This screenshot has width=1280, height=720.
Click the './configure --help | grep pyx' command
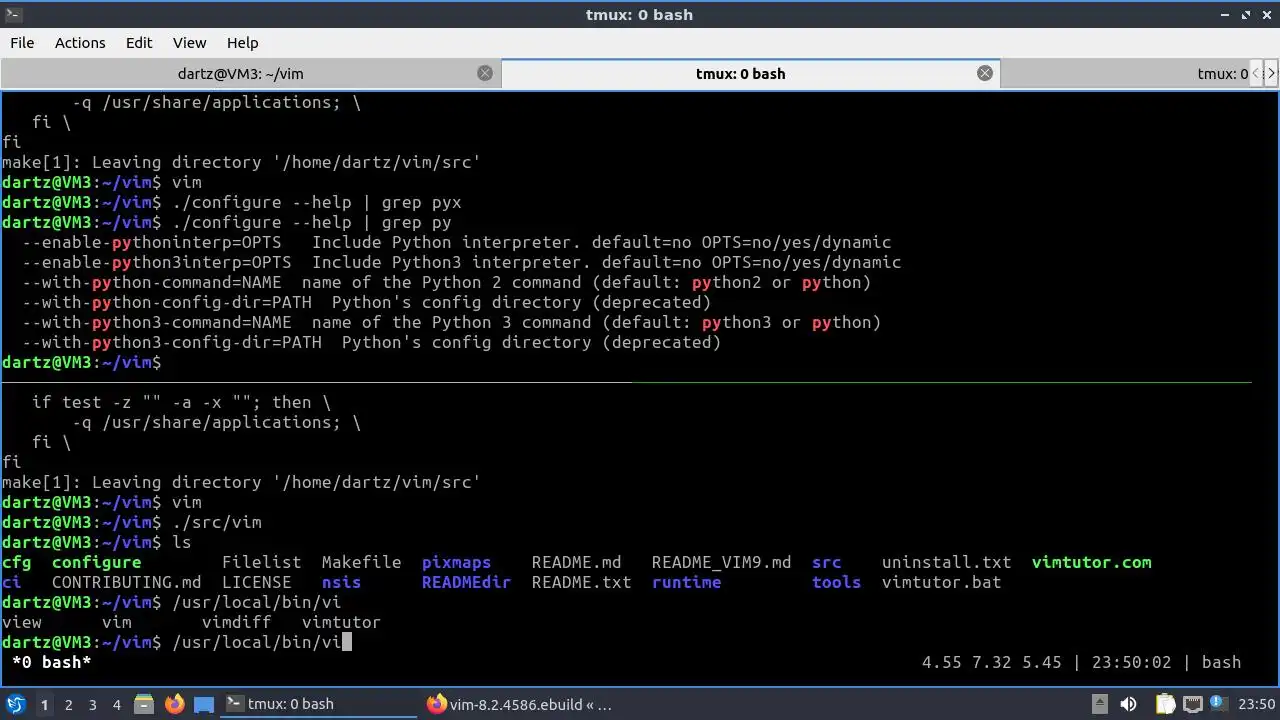click(x=317, y=202)
